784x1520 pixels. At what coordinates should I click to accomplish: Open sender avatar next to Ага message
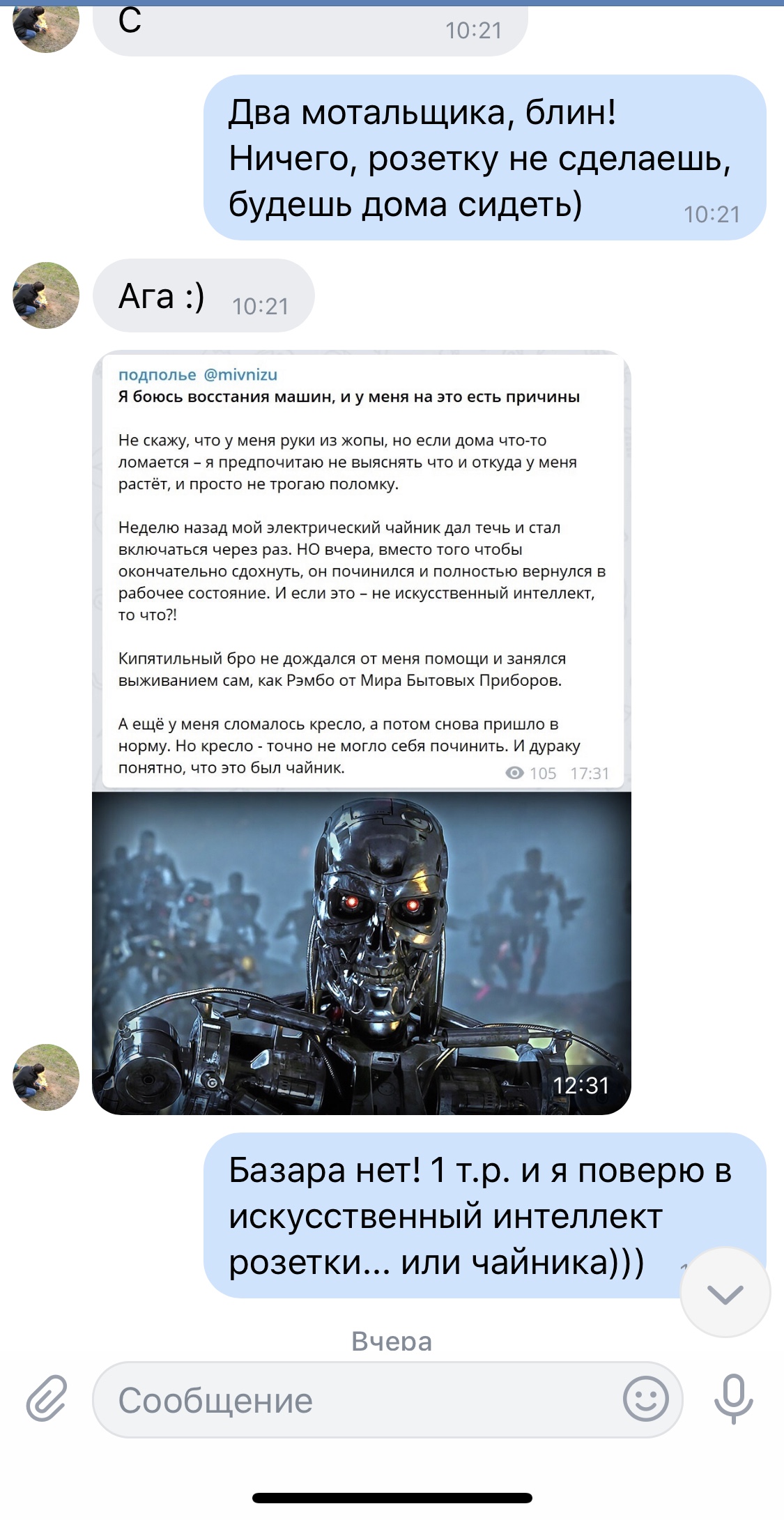[46, 295]
